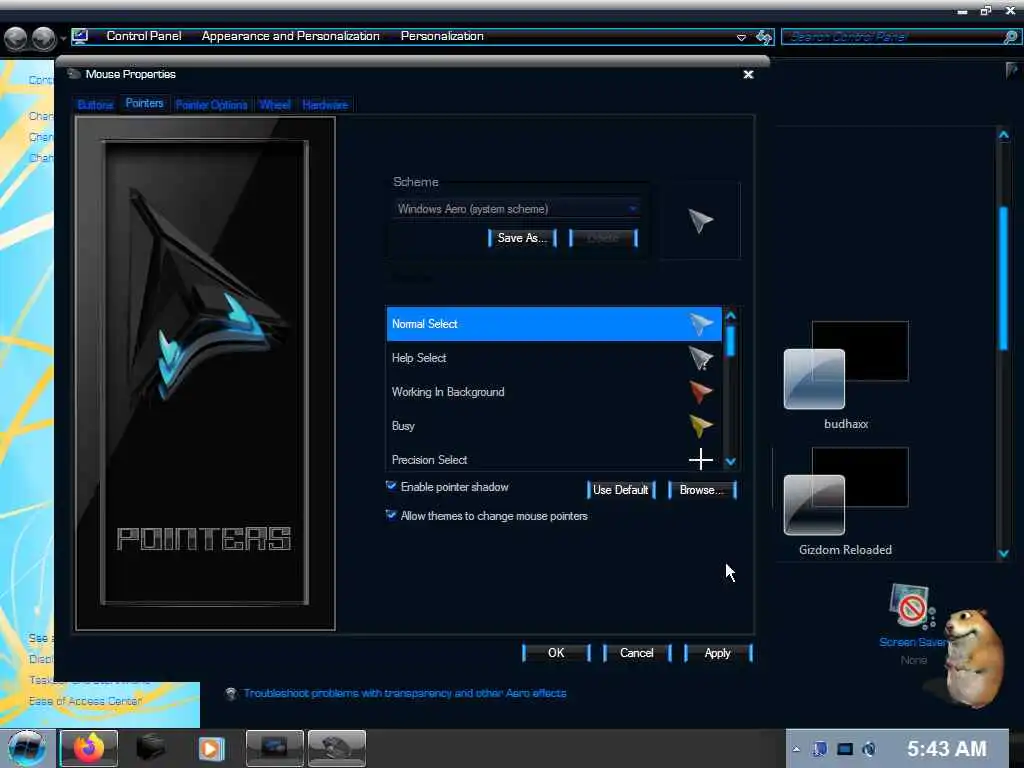1024x768 pixels.
Task: Click the Action Center flag tray icon
Action: 820,749
